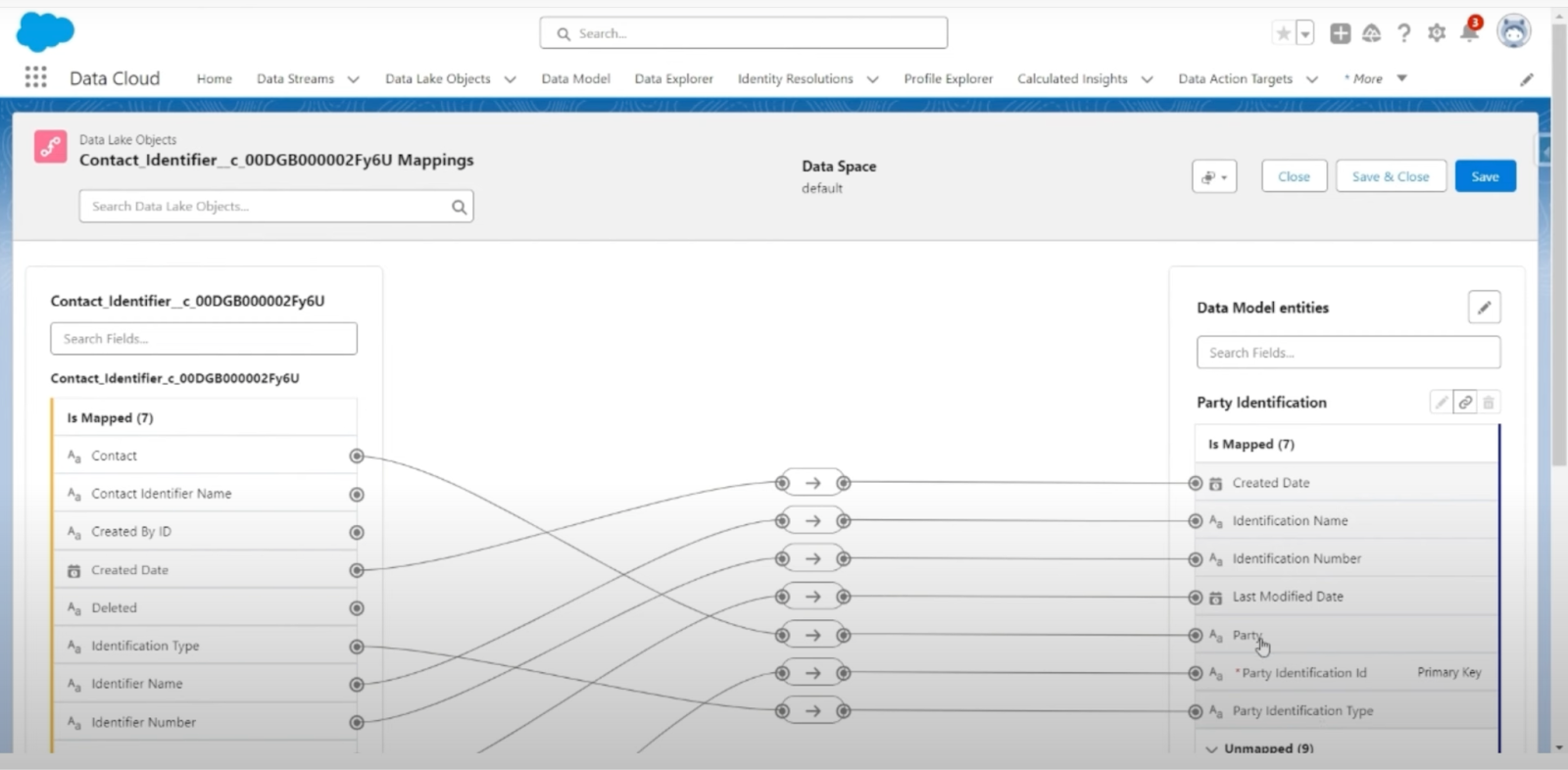Expand the Data Action Targets menu chevron
This screenshot has width=1568, height=770.
pyautogui.click(x=1311, y=79)
